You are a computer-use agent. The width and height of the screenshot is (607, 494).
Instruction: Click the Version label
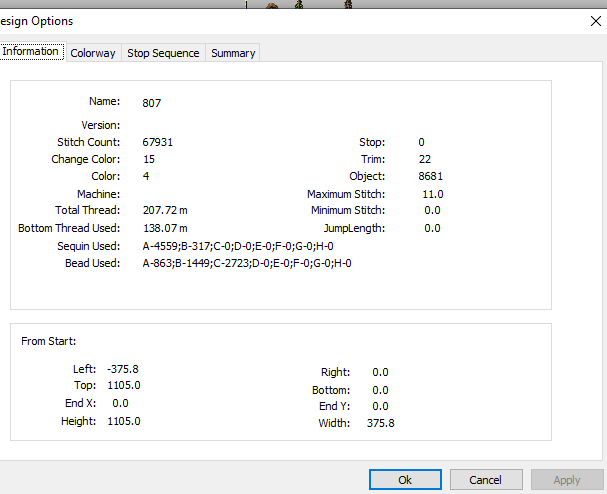[101, 125]
